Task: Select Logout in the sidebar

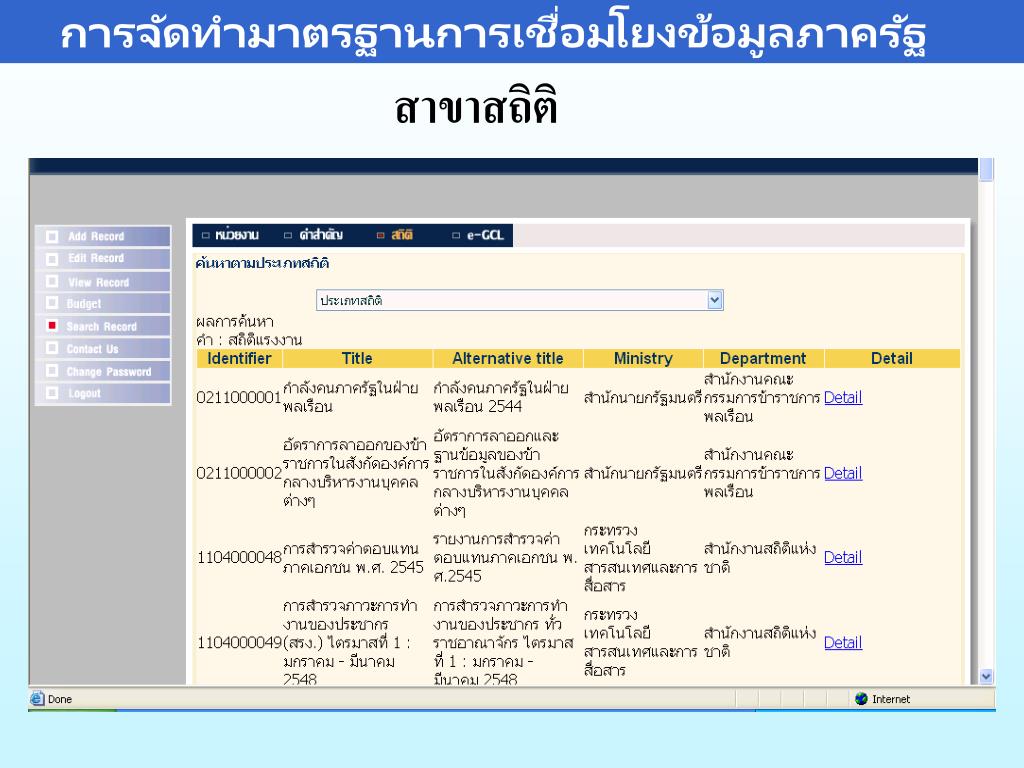Action: click(103, 393)
